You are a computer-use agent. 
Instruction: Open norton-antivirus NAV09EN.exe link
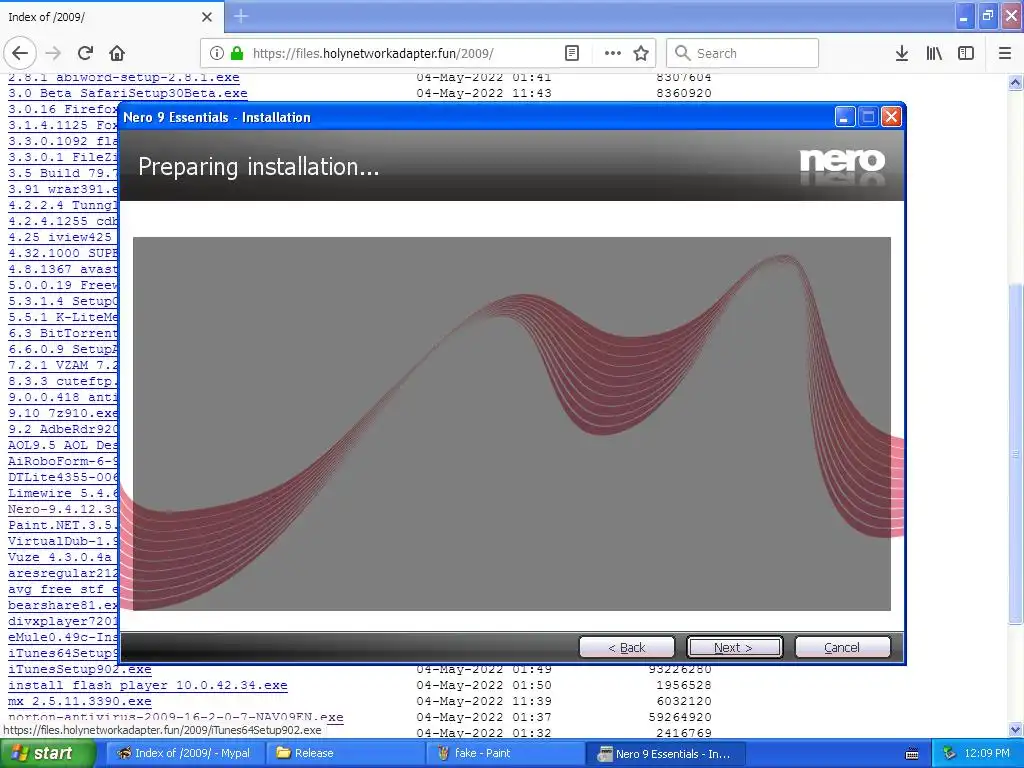pos(176,717)
